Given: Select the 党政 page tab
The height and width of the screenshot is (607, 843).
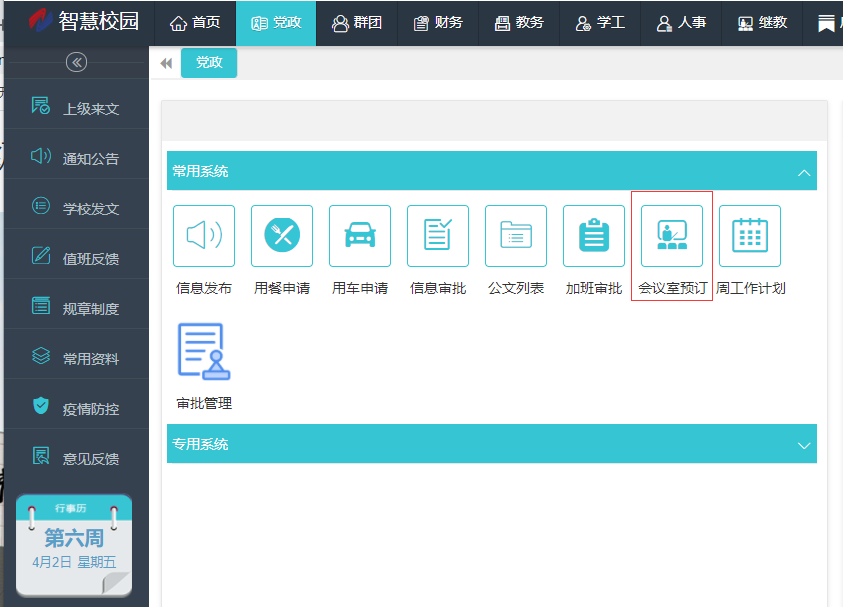Looking at the screenshot, I should point(209,62).
